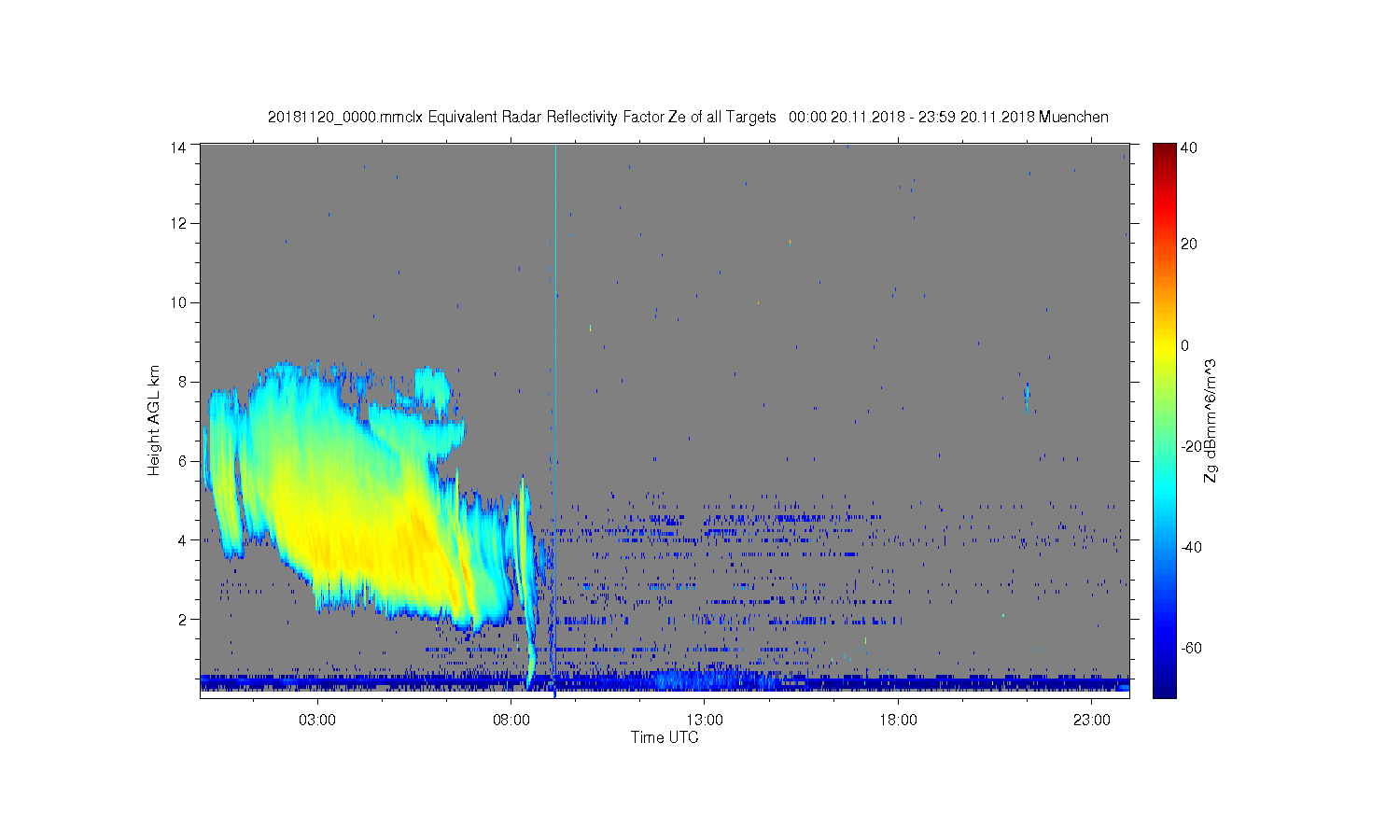Click the 'Time UTC' axis label
Viewport: 1400px width, 840px height.
point(665,737)
